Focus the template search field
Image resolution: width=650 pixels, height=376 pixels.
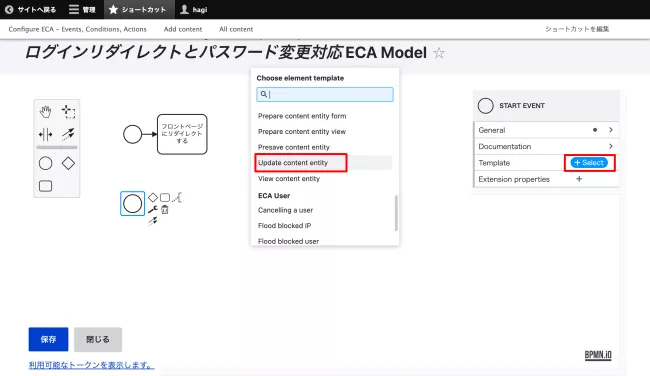pos(325,95)
